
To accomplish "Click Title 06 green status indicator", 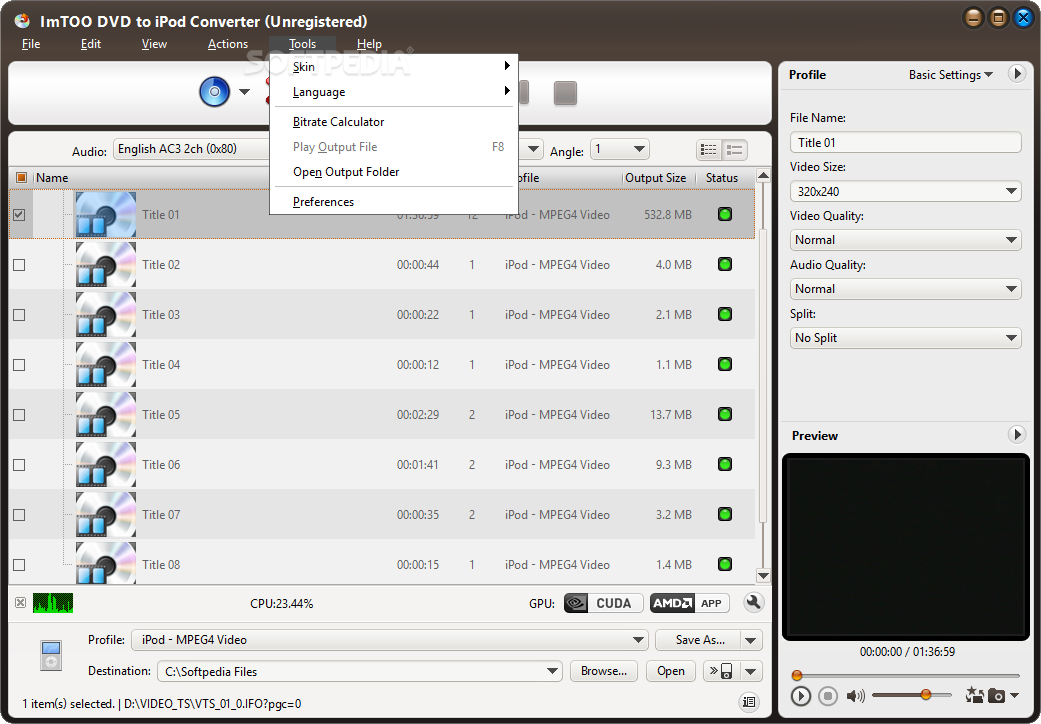I will click(x=725, y=464).
